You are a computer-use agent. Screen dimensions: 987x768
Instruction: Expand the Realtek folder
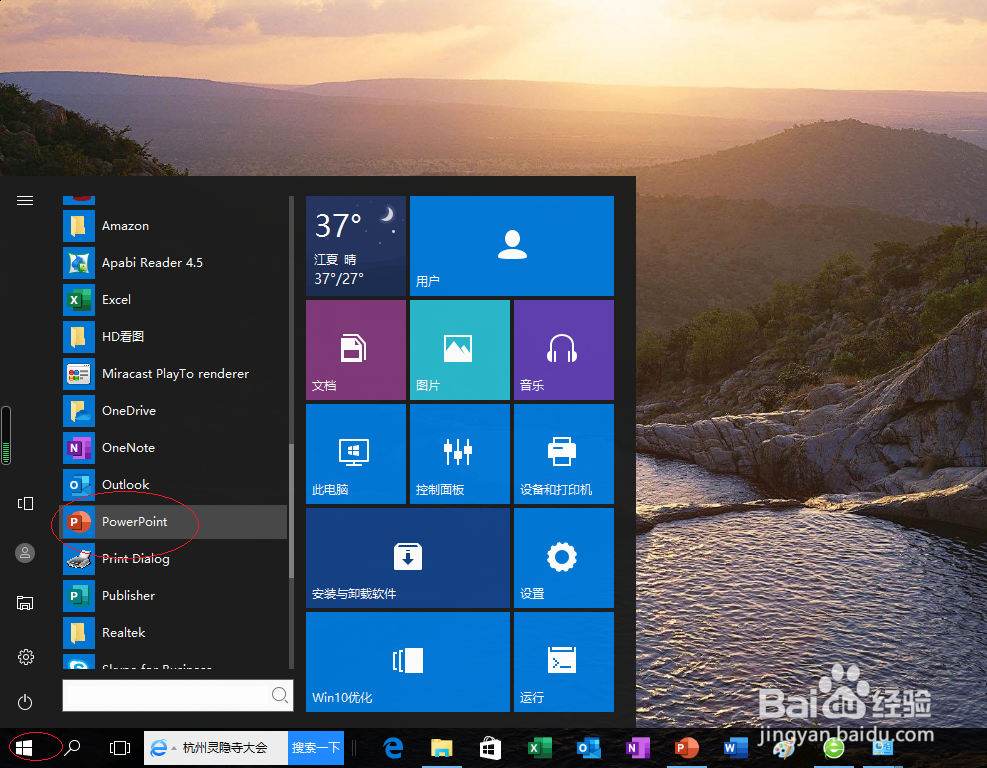click(x=174, y=633)
